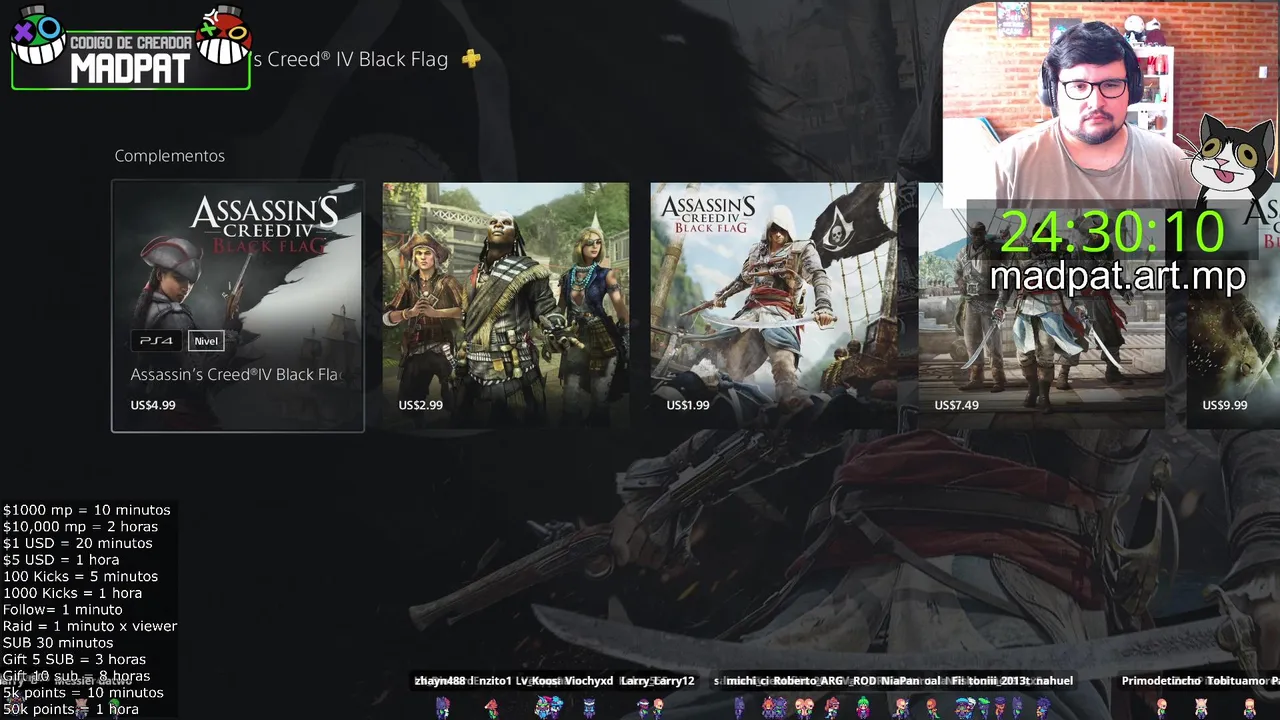The image size is (1280, 720).
Task: Click the MADPAT creator code logo
Action: point(130,48)
